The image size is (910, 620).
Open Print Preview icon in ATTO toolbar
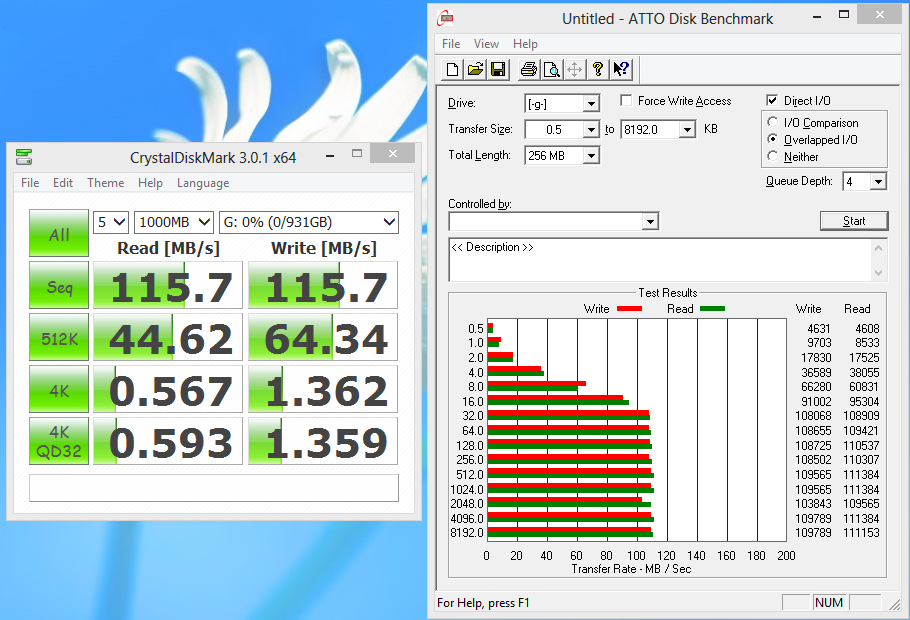tap(551, 70)
